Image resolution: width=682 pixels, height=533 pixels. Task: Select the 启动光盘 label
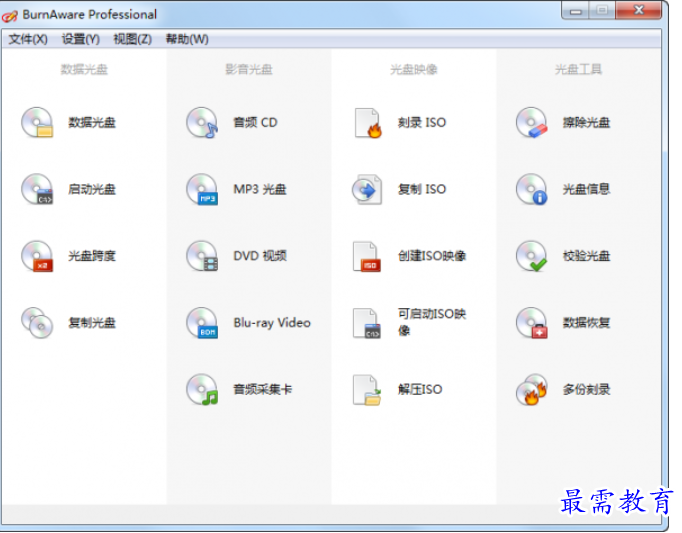click(x=92, y=189)
